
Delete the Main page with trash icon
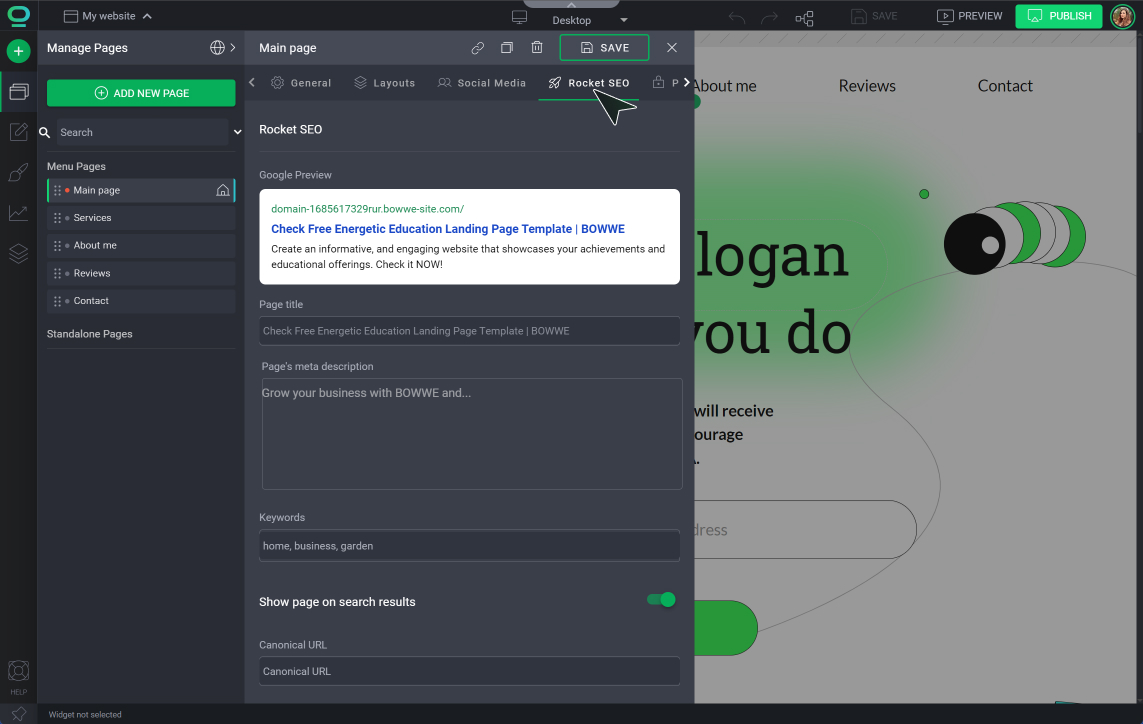(537, 47)
